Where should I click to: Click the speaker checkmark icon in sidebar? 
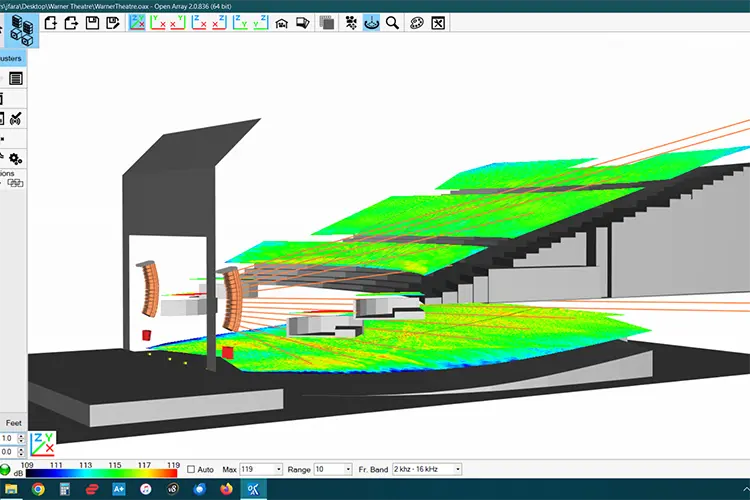pos(15,118)
